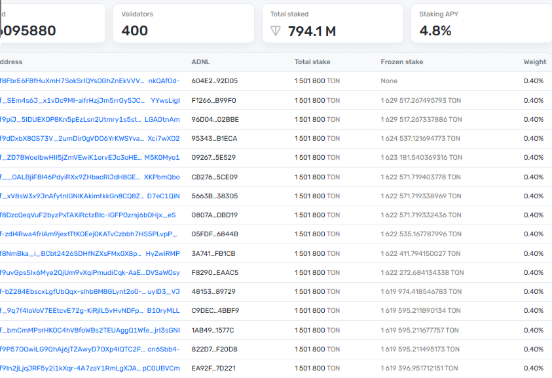
Task: Open validator address ending XKPbmQbo
Action: [90, 177]
